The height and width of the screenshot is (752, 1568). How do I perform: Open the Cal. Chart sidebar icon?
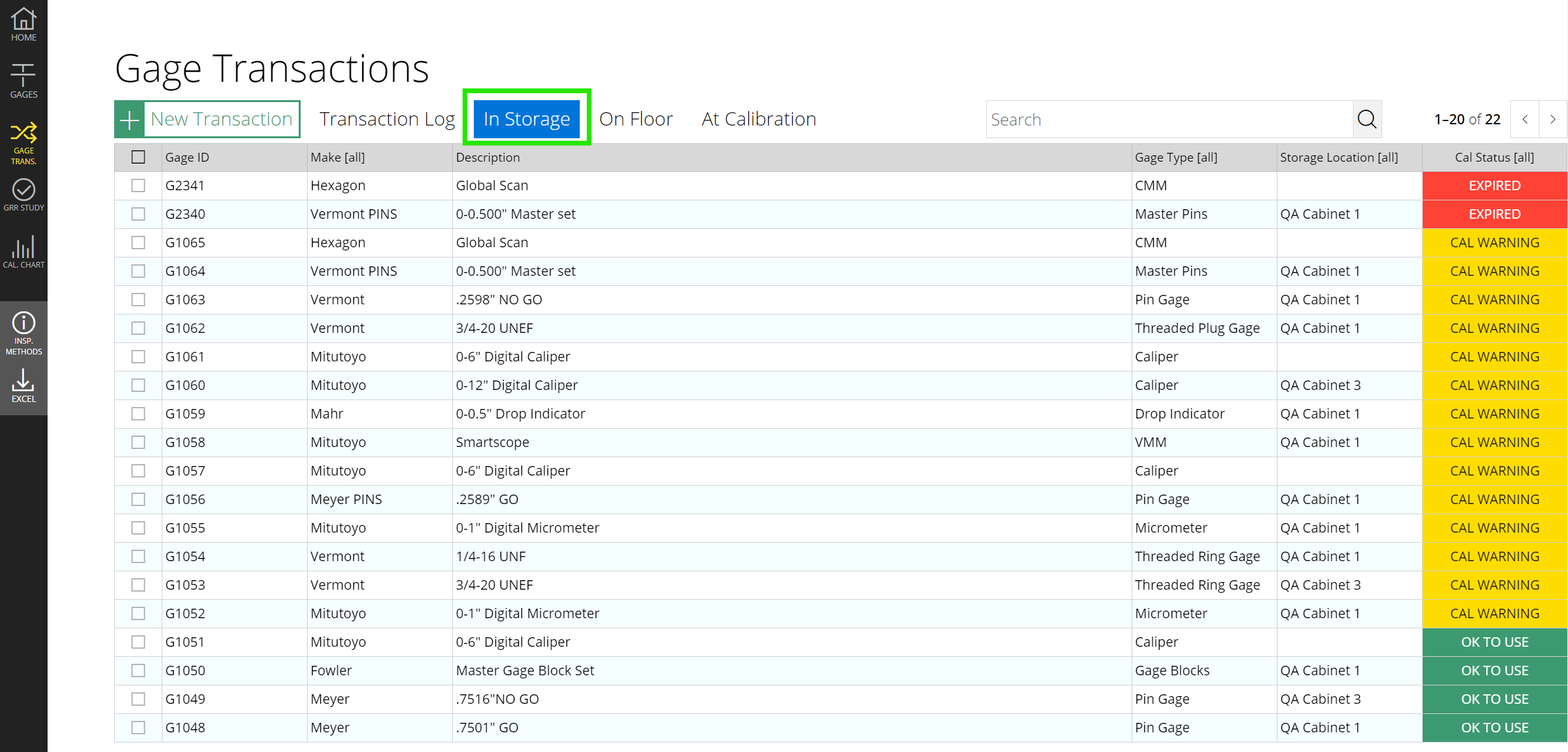pos(23,252)
